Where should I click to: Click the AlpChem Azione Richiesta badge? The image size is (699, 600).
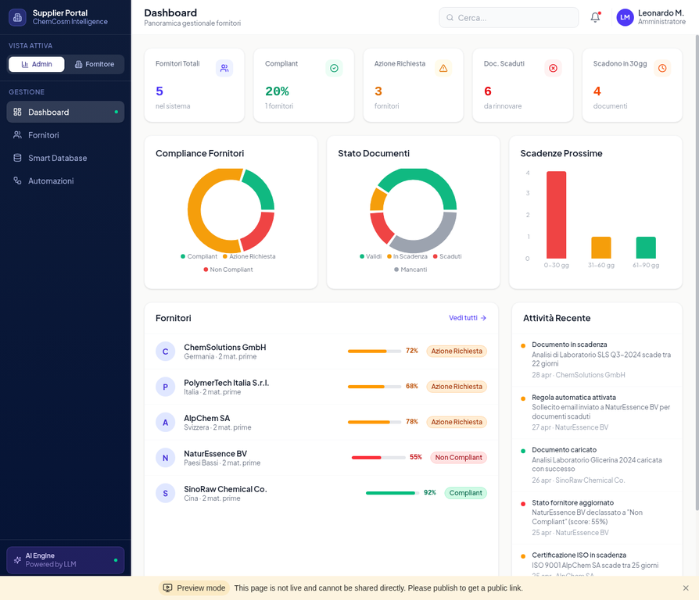pos(456,422)
